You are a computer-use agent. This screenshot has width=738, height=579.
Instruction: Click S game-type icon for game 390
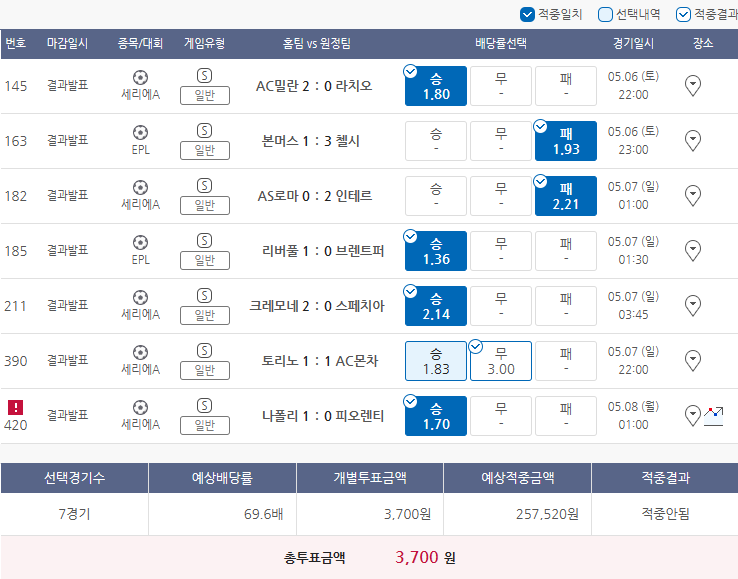[x=204, y=351]
